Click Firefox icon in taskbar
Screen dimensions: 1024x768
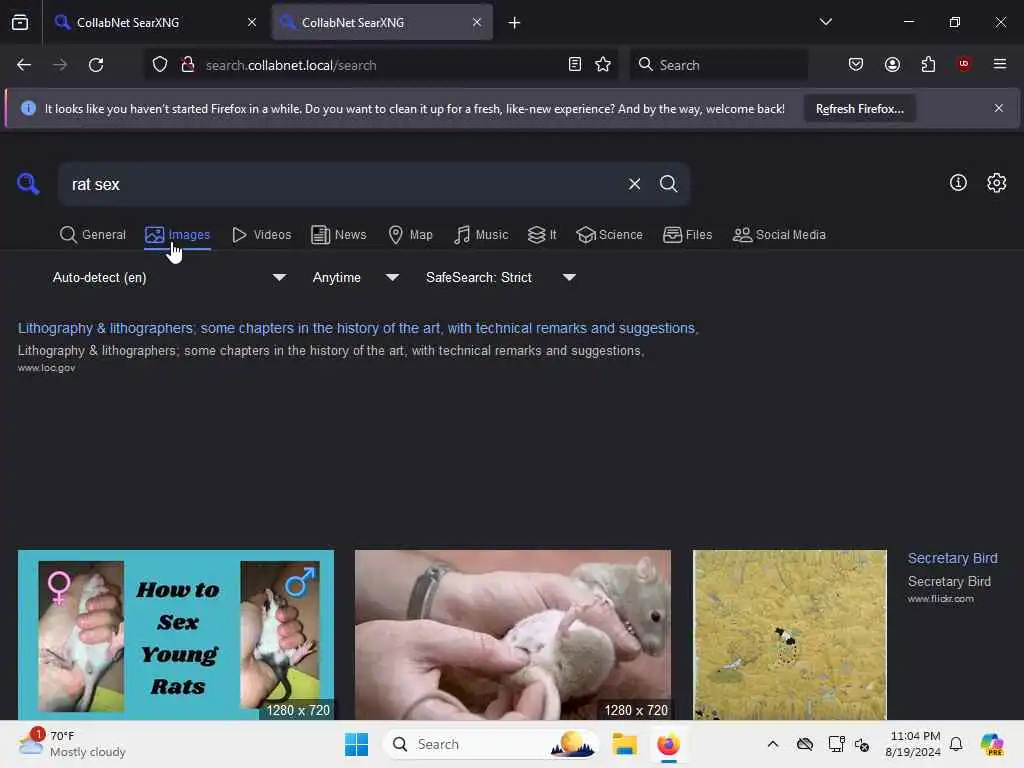668,744
